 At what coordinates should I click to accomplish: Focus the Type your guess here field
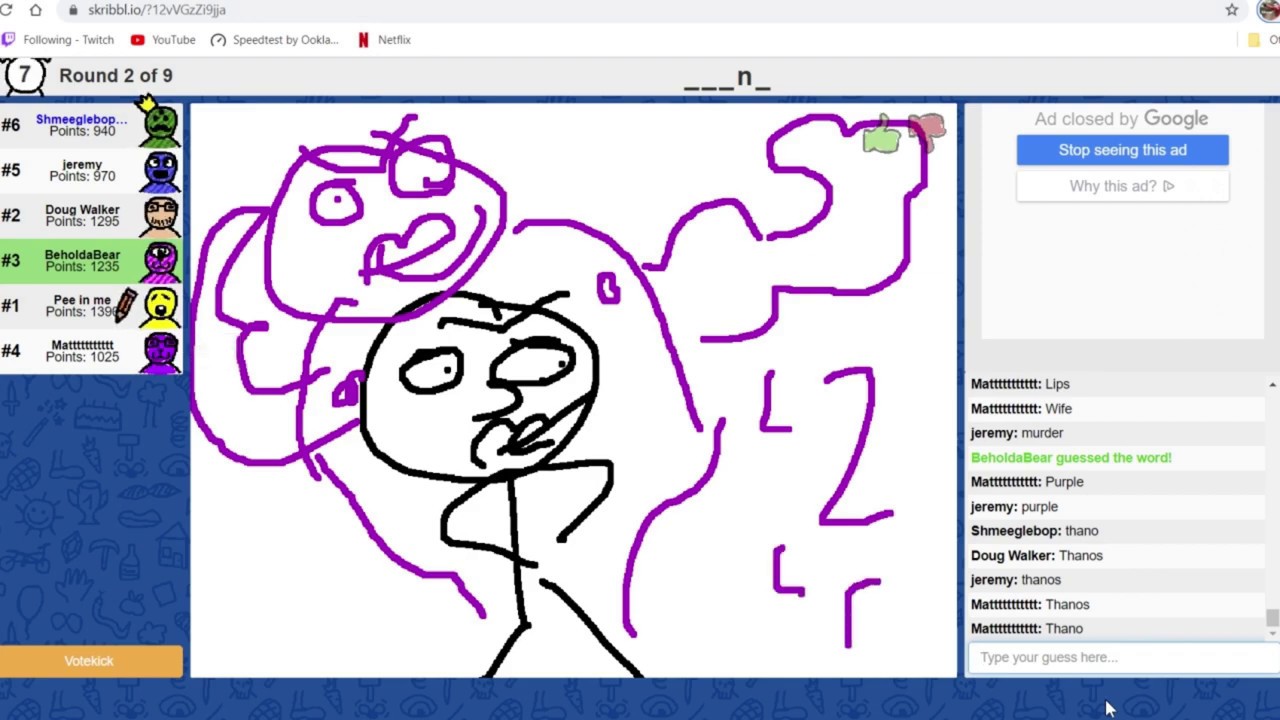[x=1122, y=657]
